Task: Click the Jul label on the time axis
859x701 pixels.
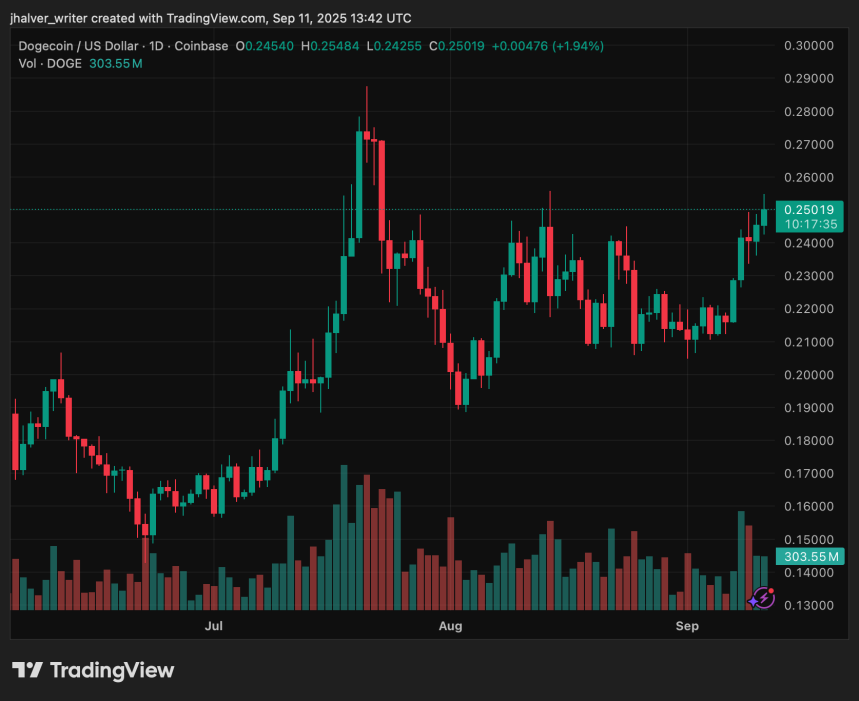Action: click(x=213, y=626)
